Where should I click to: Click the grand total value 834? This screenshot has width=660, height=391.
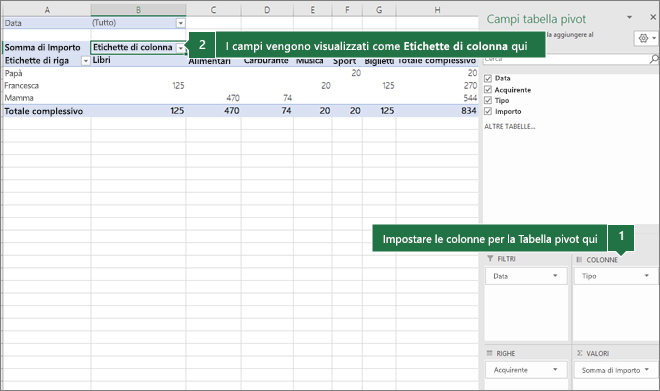(468, 111)
